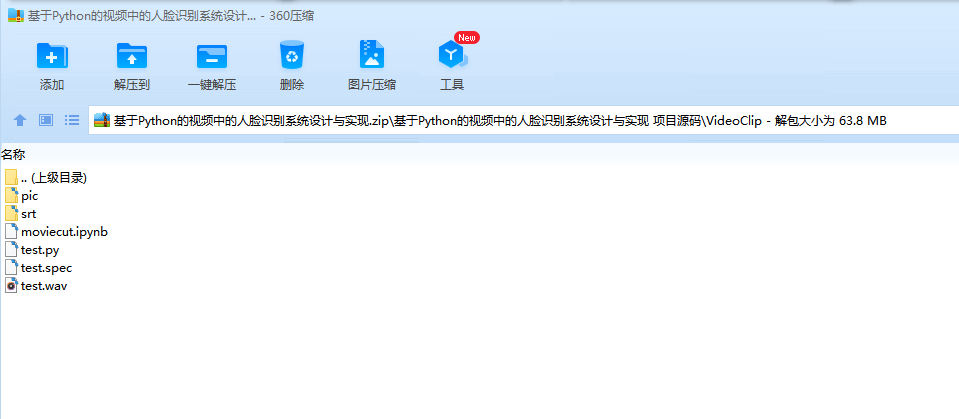Click the 添加 (Add) toolbar icon

tap(52, 56)
